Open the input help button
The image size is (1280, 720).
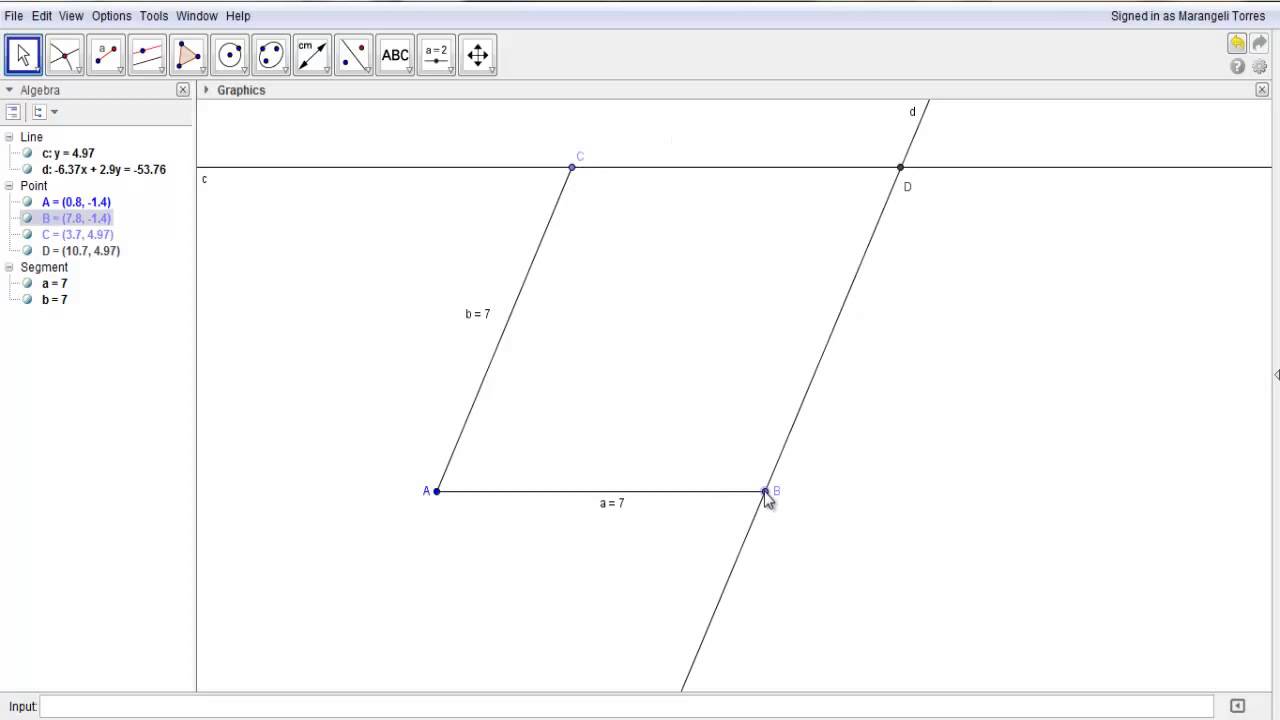tap(1237, 706)
